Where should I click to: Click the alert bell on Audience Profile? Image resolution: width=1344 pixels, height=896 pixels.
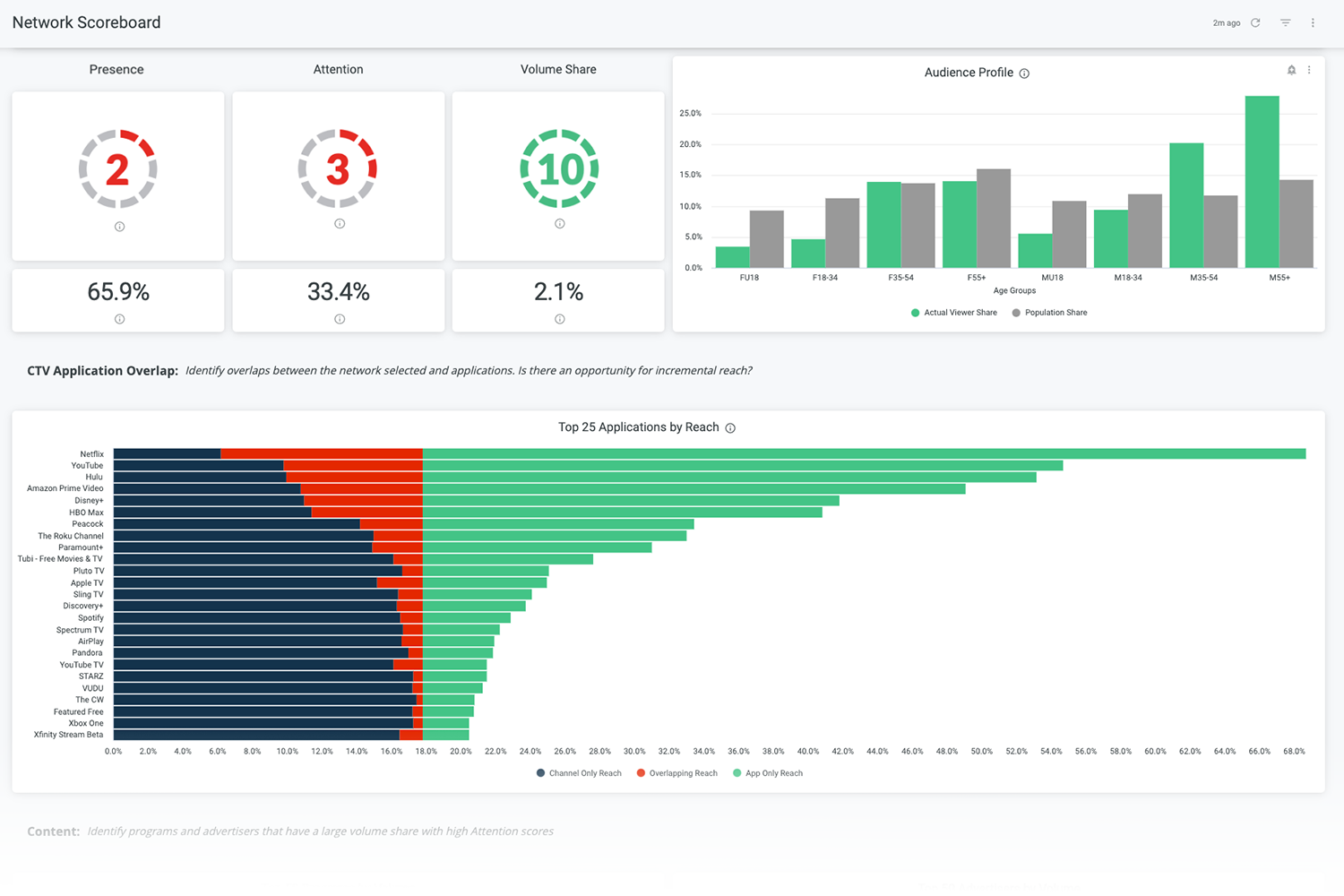[x=1291, y=69]
